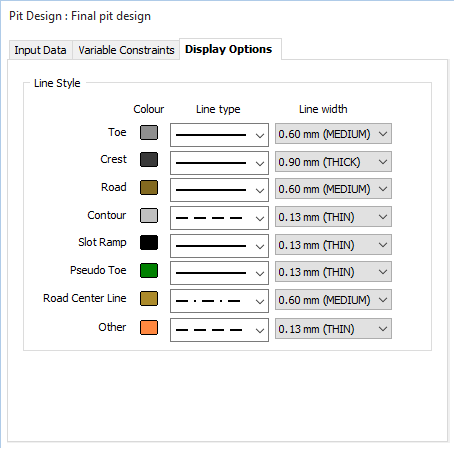Expand the Contour dashed line type dropdown
Viewport: 454px width, 451px height.
point(219,218)
